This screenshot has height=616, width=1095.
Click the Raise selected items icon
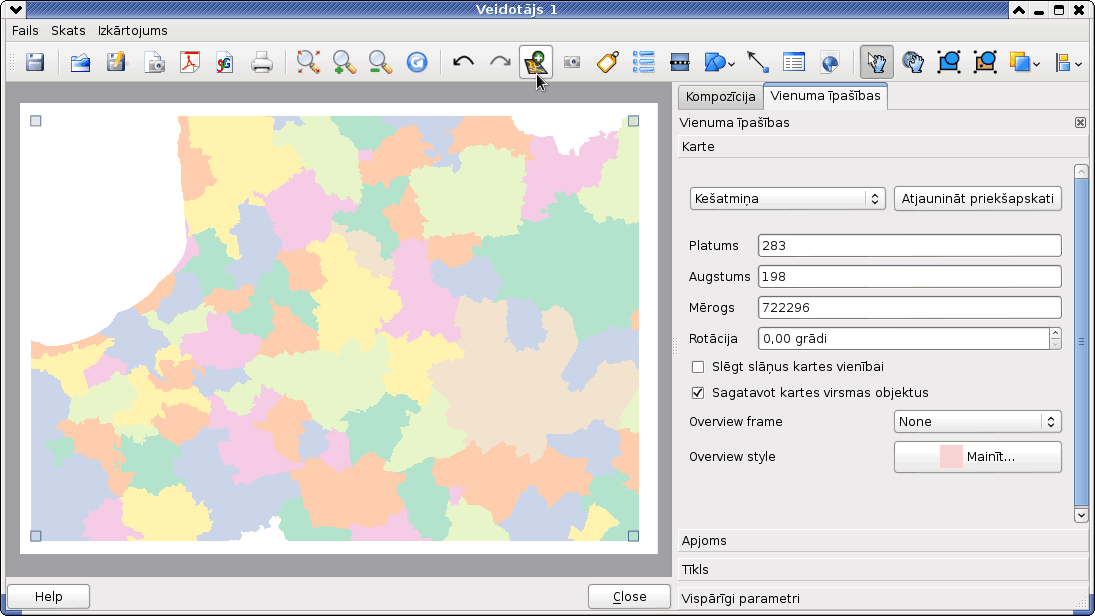1020,62
